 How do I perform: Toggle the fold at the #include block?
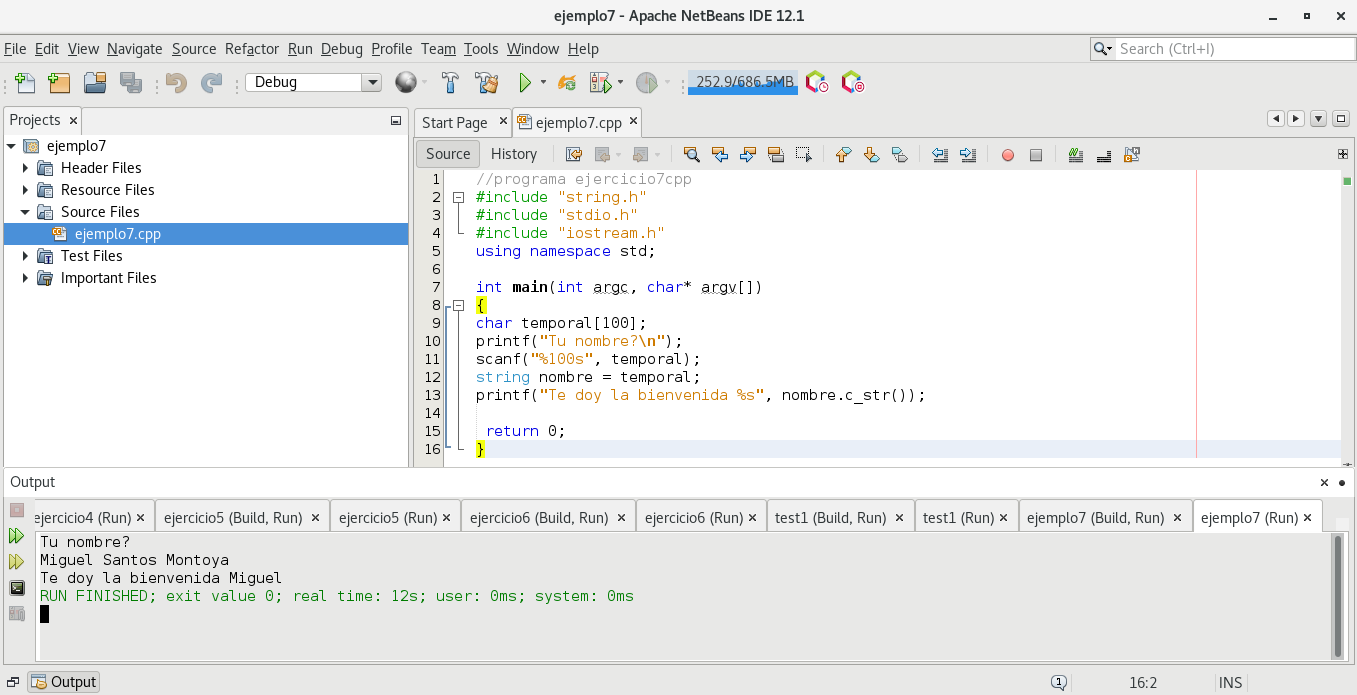(459, 197)
